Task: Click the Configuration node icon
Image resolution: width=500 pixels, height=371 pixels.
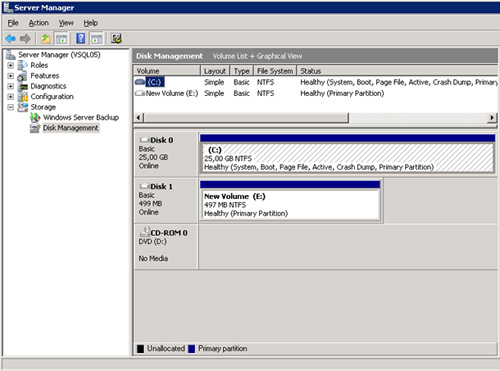Action: coord(23,97)
